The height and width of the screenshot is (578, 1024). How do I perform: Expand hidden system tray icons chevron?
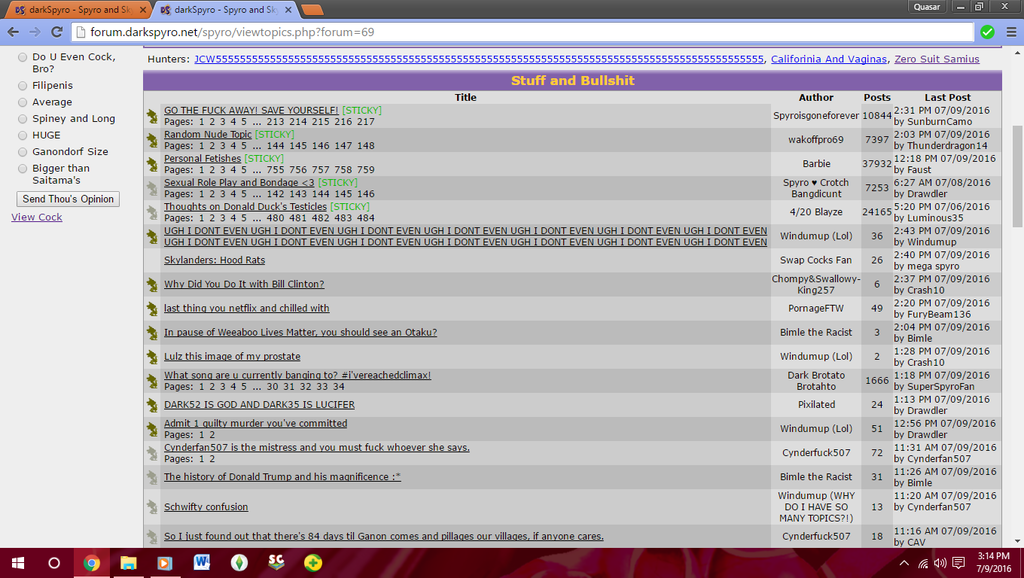[905, 562]
